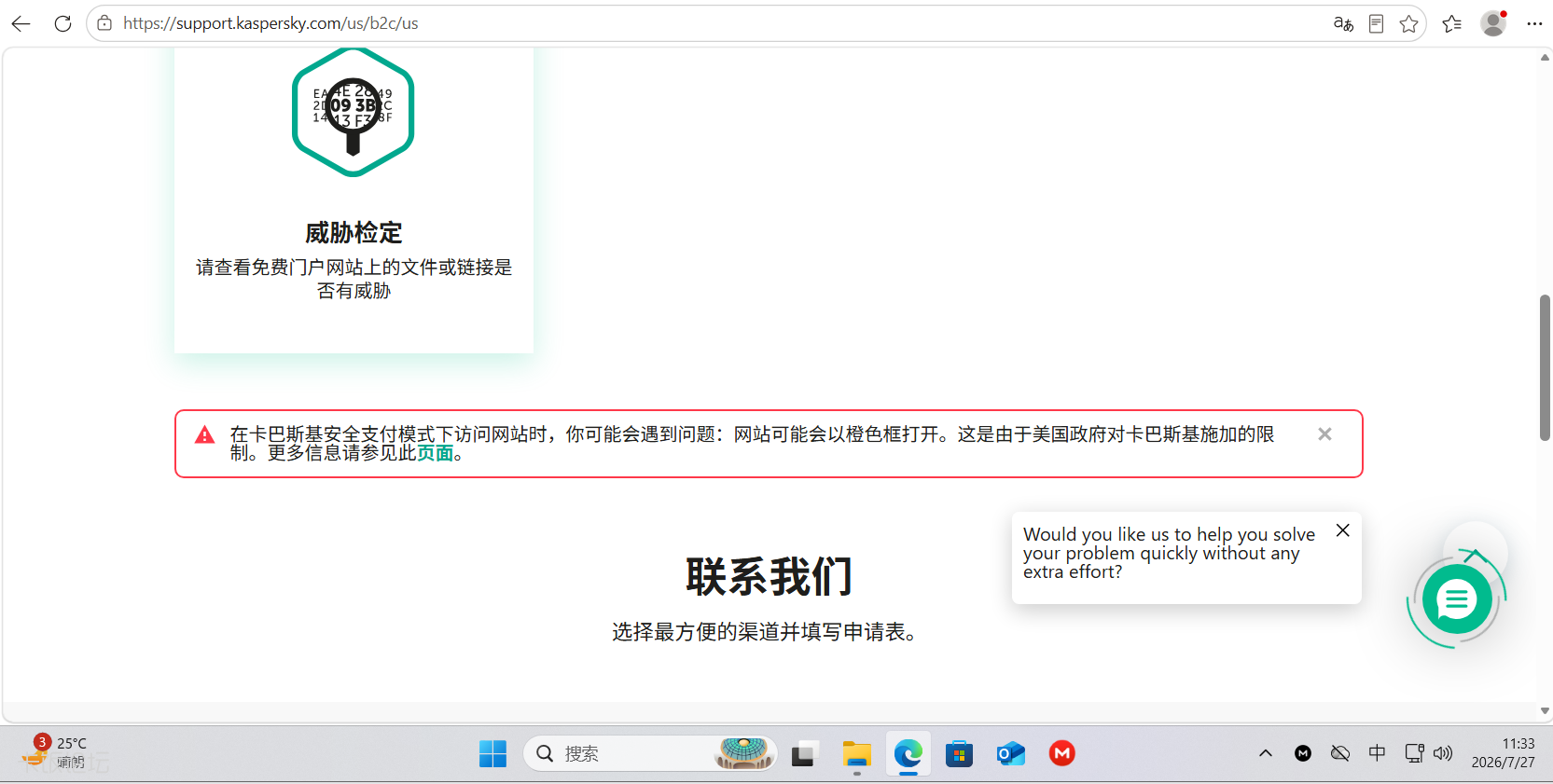Click the page vertical scrollbar thumb
The width and height of the screenshot is (1553, 784).
(1545, 367)
